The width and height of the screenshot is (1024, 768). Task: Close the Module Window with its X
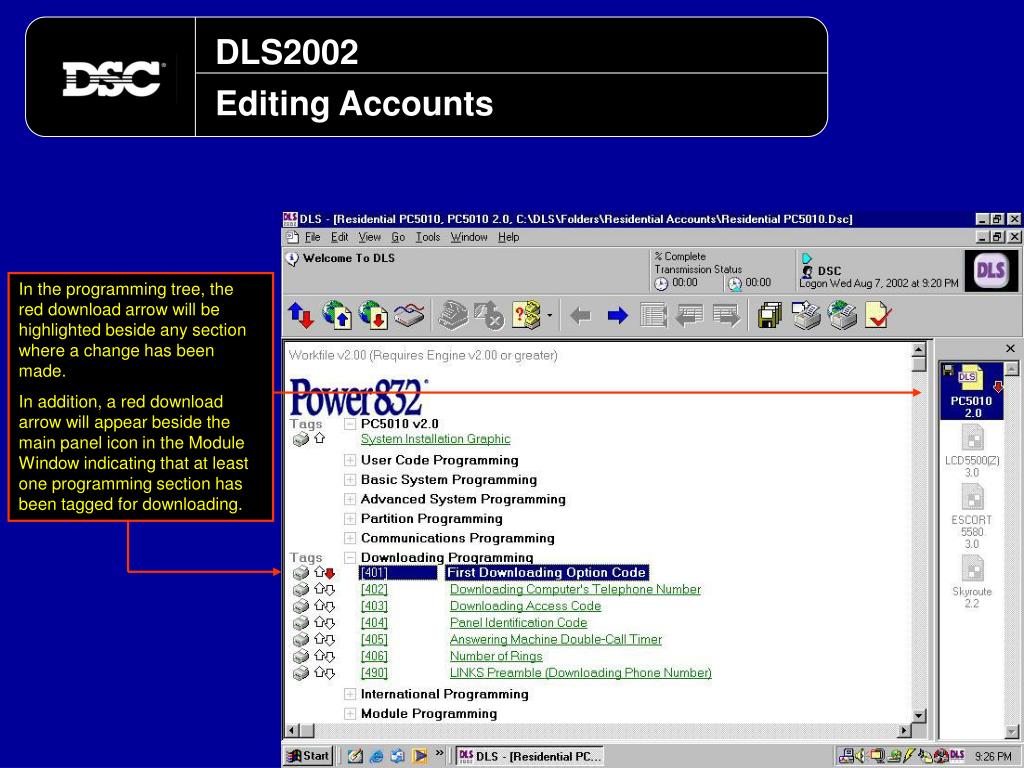pos(1010,348)
